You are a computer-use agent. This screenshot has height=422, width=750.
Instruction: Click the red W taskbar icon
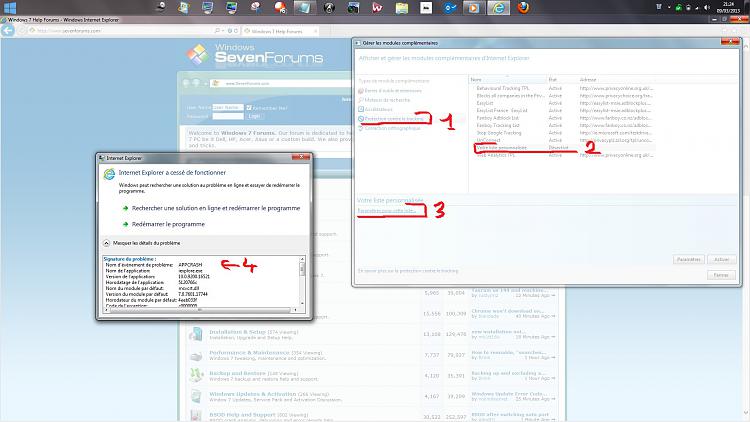(x=377, y=8)
